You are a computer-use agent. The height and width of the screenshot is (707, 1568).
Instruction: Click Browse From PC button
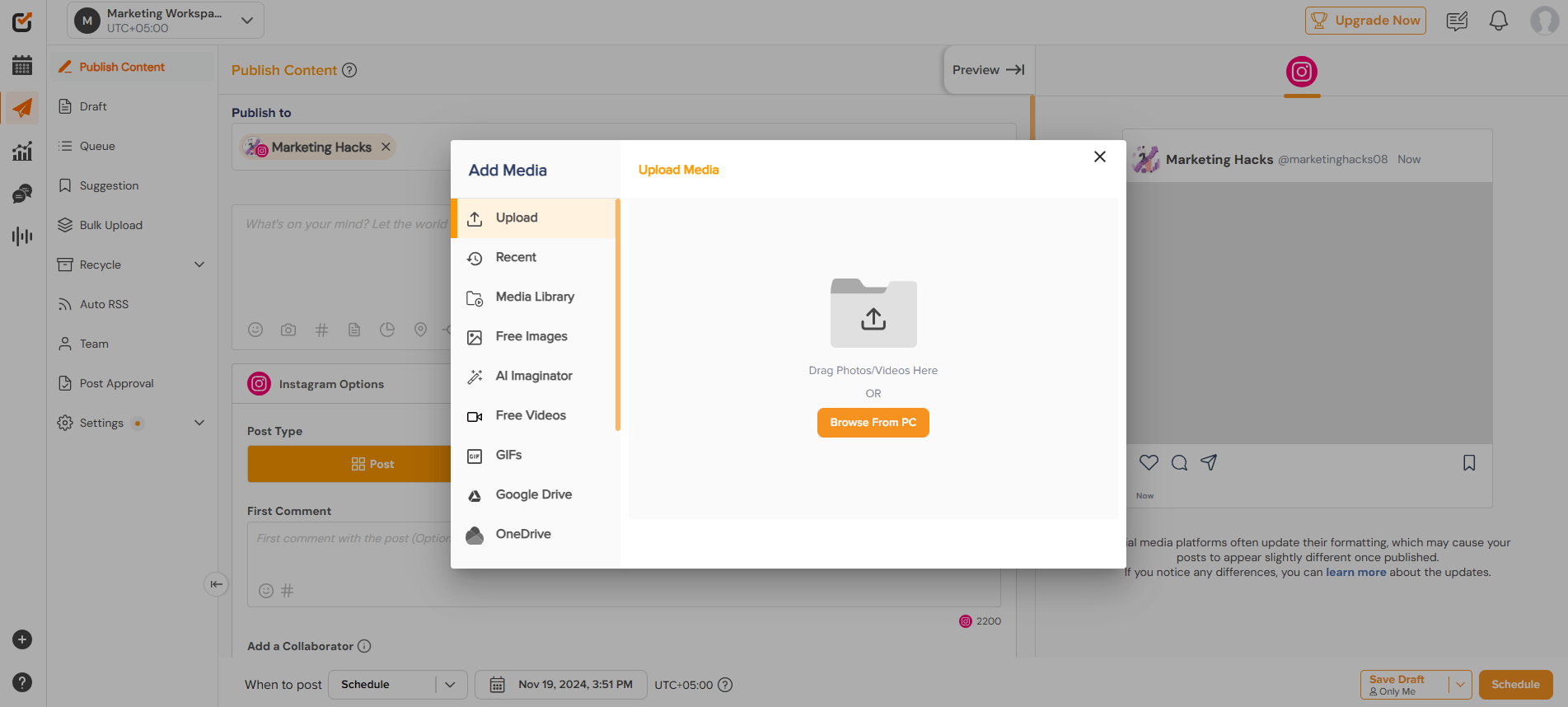[x=873, y=423]
